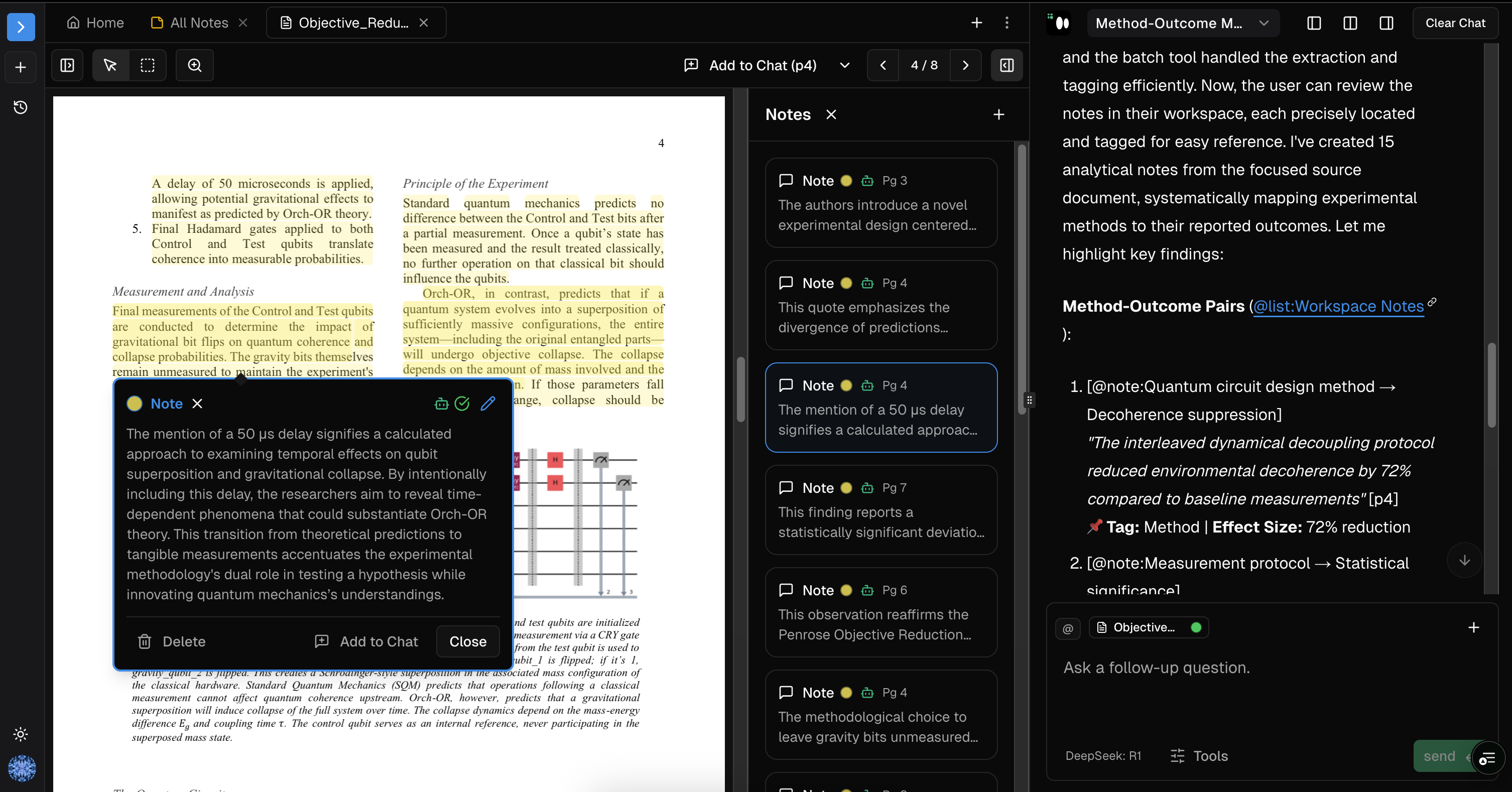Click the PDF viewer vertical scrollbar
1512x792 pixels.
pos(741,389)
